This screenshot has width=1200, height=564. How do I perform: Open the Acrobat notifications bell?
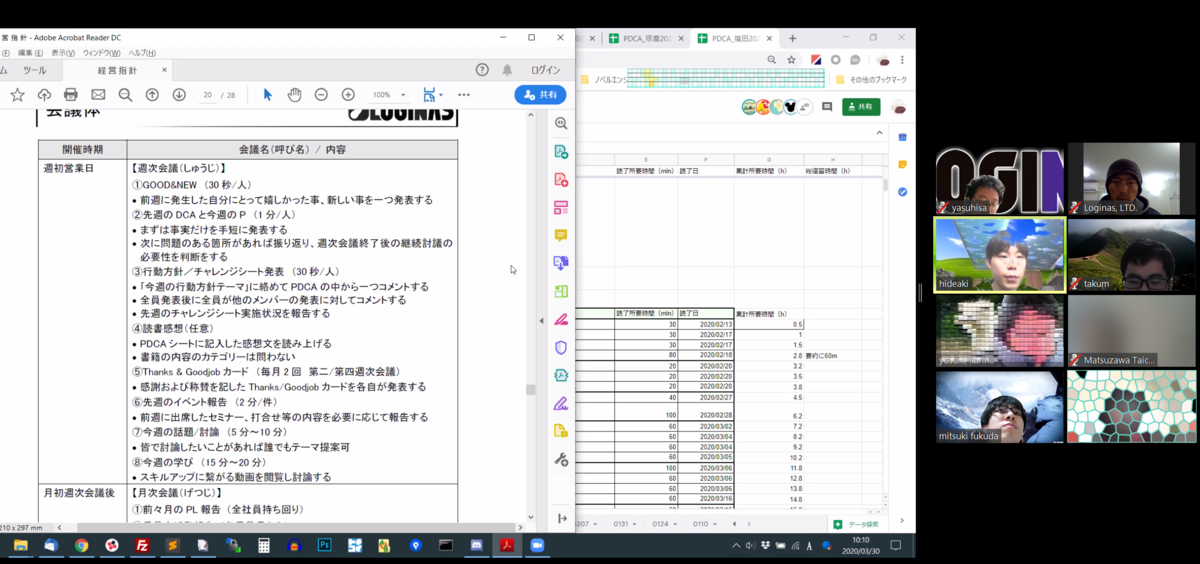click(x=507, y=70)
